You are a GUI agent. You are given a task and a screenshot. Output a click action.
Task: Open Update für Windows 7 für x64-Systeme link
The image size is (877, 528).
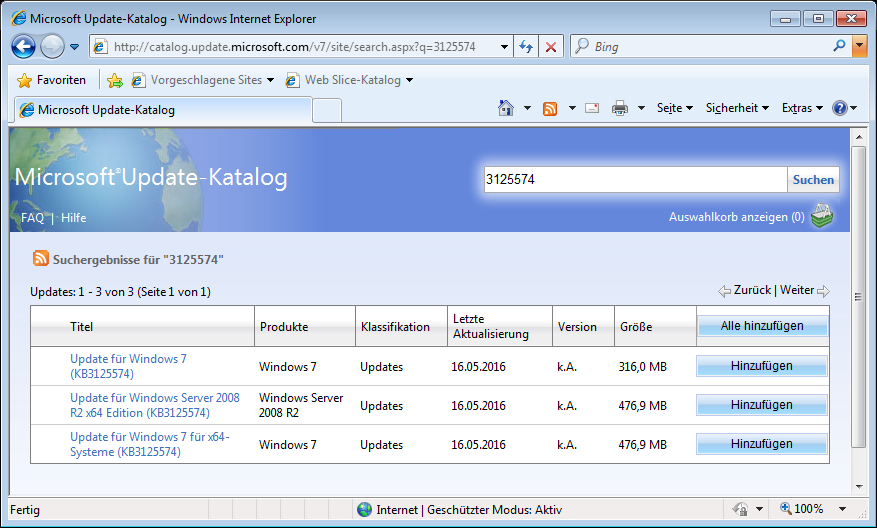[x=150, y=444]
